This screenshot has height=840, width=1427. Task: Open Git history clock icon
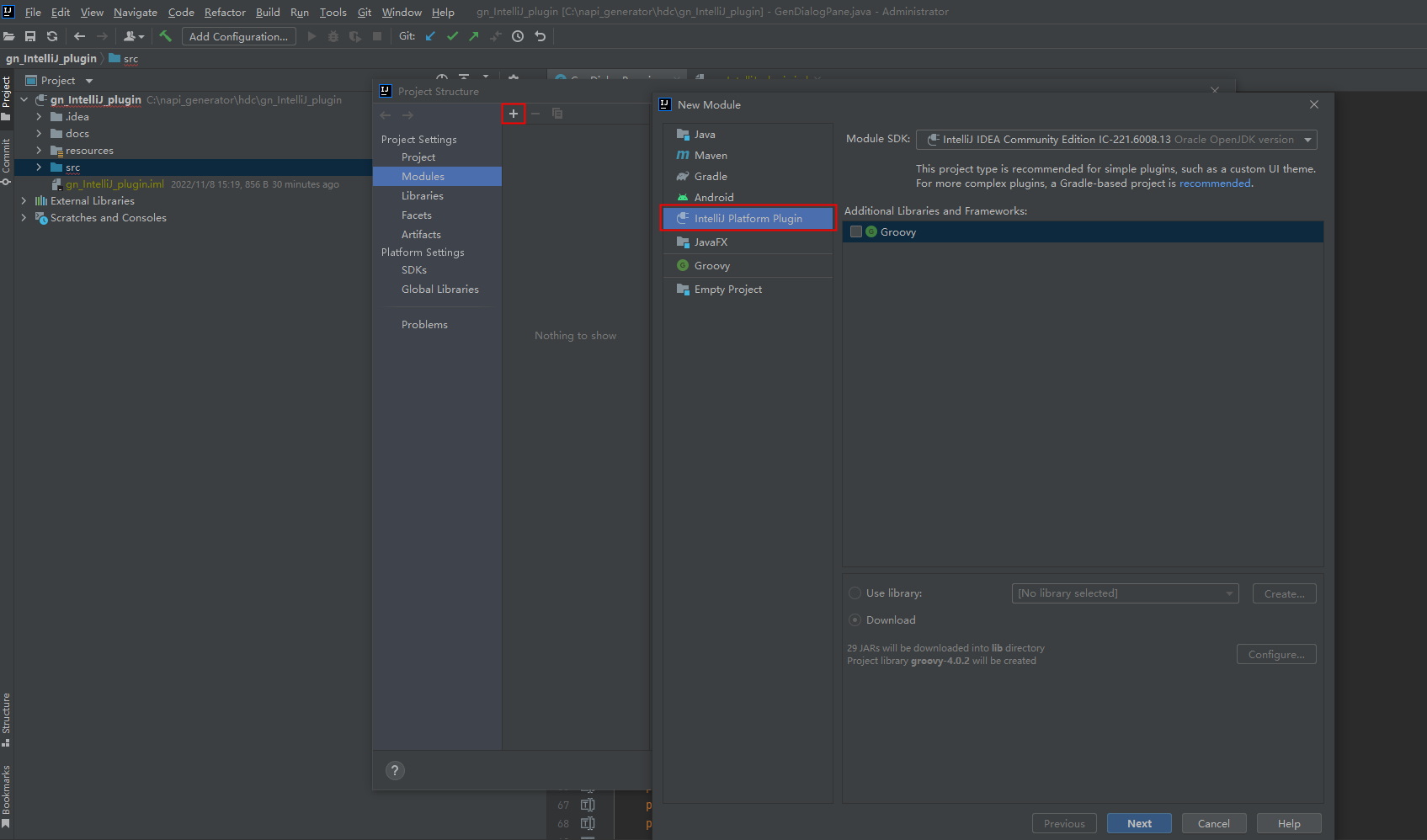pos(518,36)
